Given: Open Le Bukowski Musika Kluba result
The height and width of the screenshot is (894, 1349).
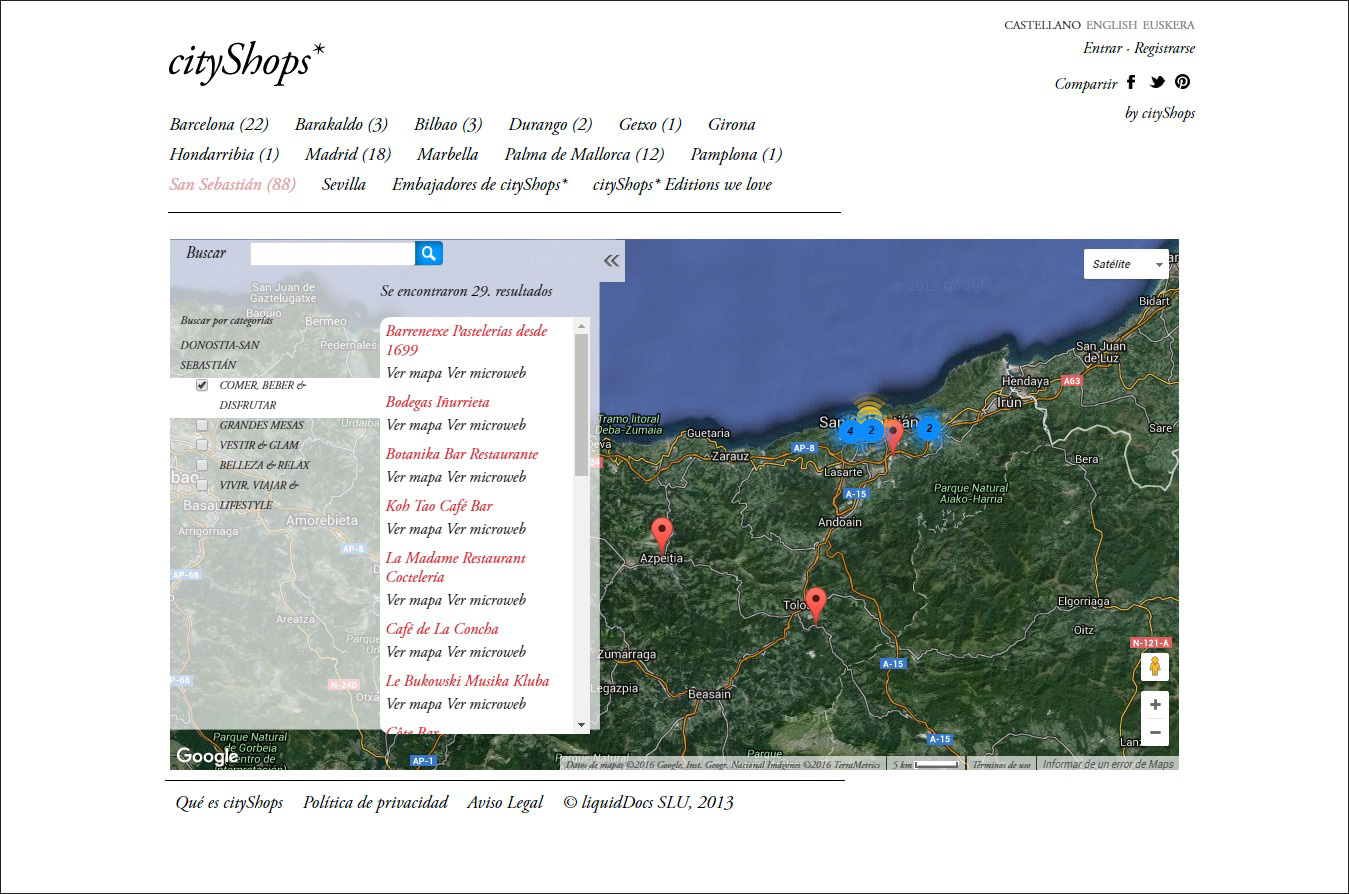Looking at the screenshot, I should [x=467, y=681].
